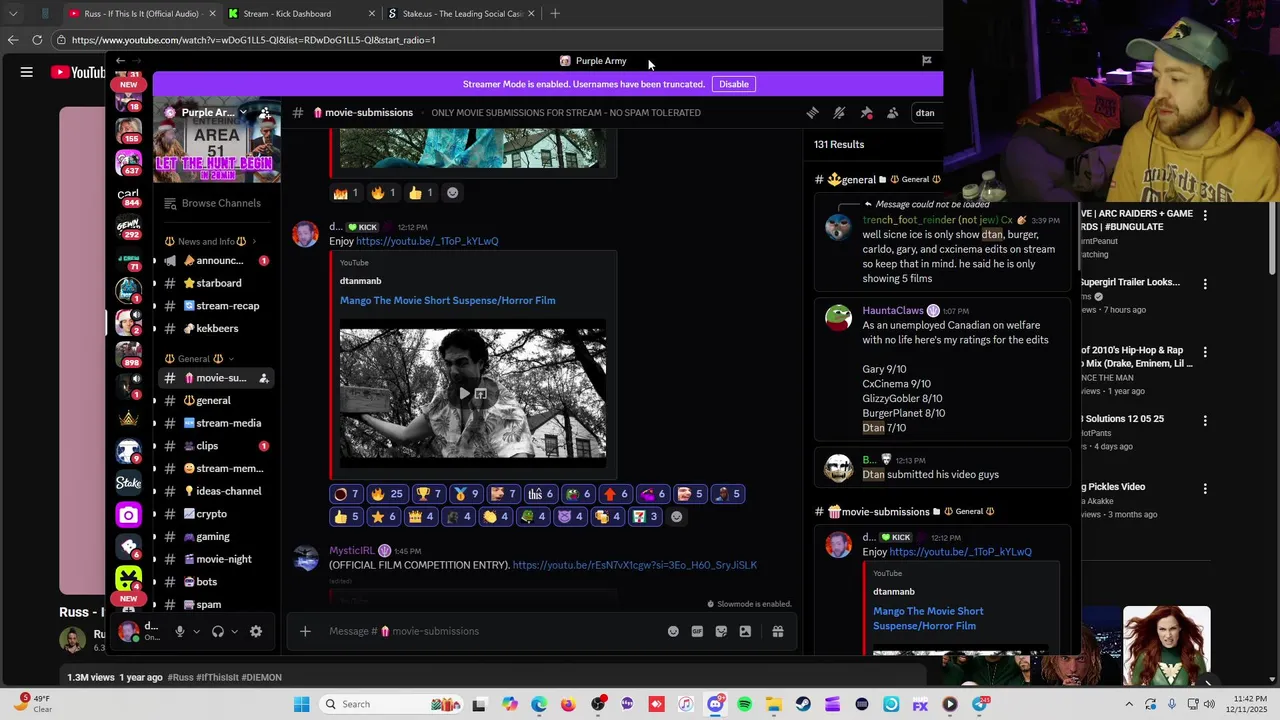Click plus attachment button in message box

click(x=305, y=631)
